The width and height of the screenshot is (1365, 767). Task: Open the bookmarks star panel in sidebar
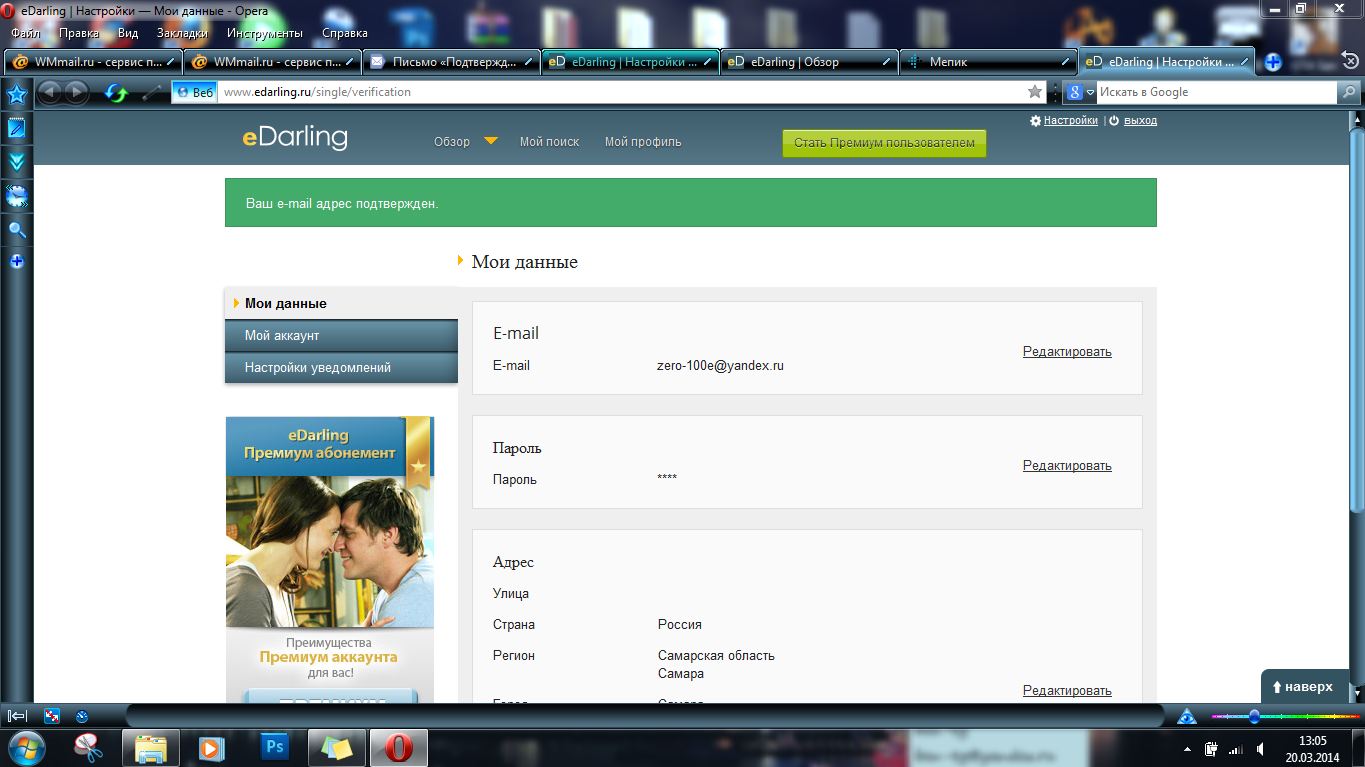[x=16, y=95]
